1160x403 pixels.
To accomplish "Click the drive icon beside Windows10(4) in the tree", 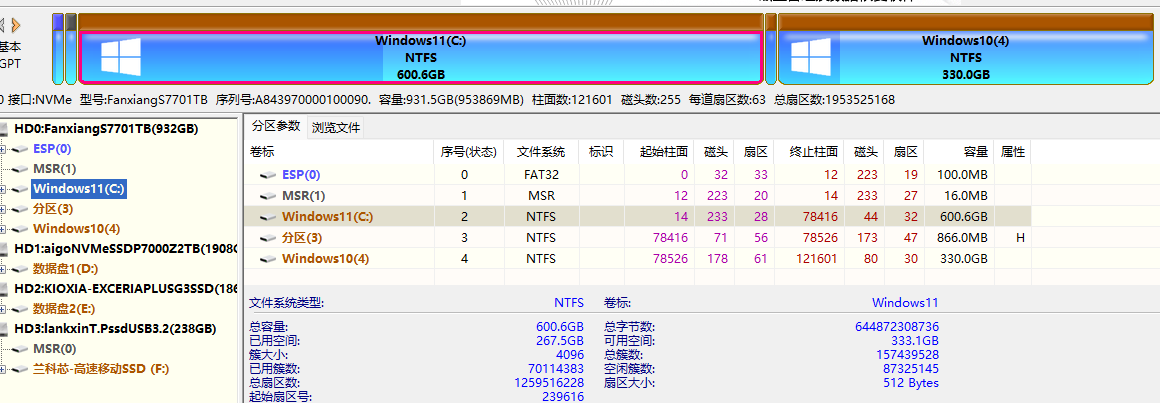I will click(20, 228).
